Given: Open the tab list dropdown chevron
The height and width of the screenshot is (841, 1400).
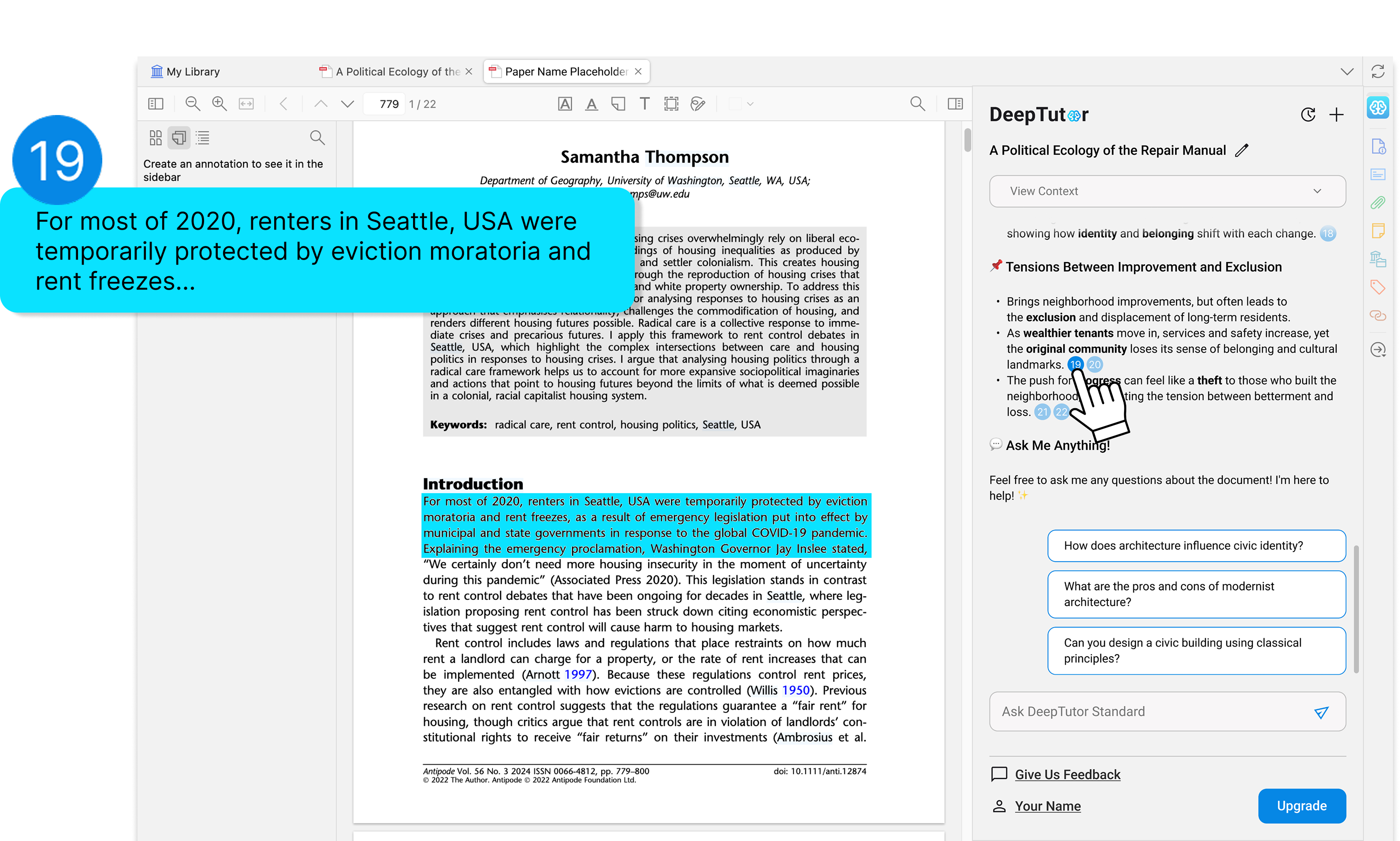Looking at the screenshot, I should coord(1347,71).
